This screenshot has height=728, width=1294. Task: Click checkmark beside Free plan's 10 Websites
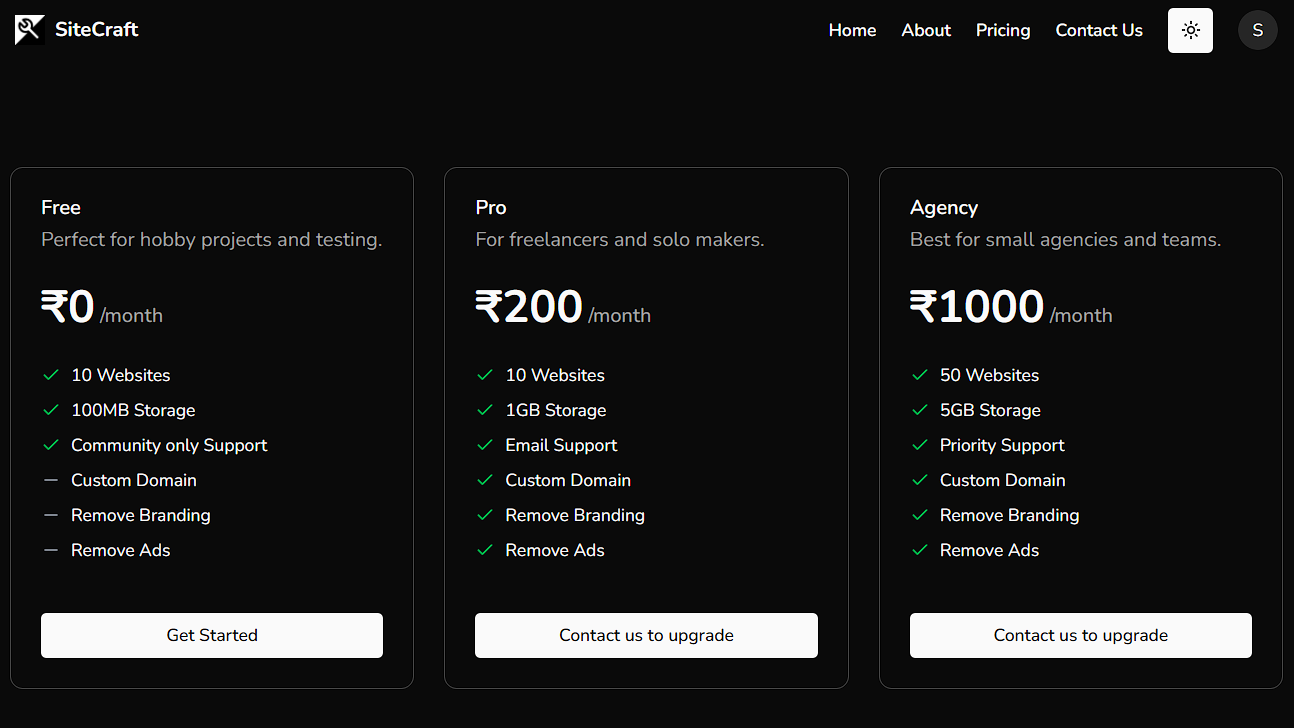click(x=51, y=375)
